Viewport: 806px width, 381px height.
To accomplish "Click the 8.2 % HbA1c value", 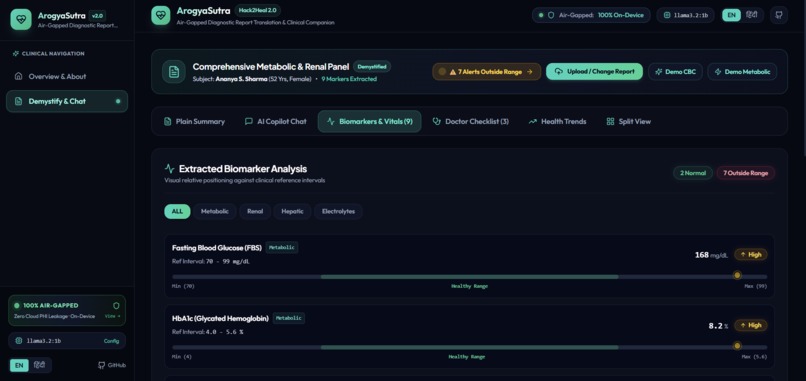I will click(718, 326).
